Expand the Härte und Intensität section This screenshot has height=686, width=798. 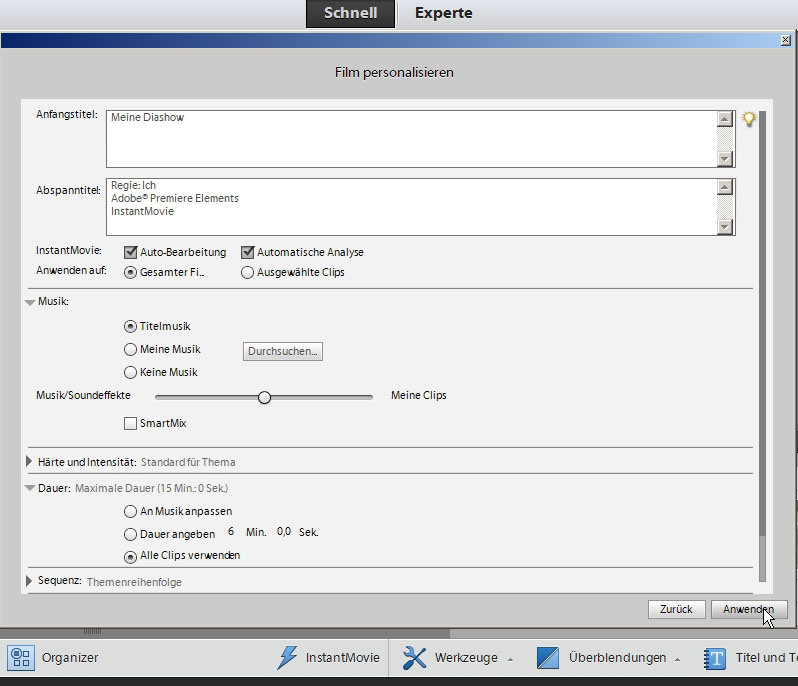pos(29,462)
